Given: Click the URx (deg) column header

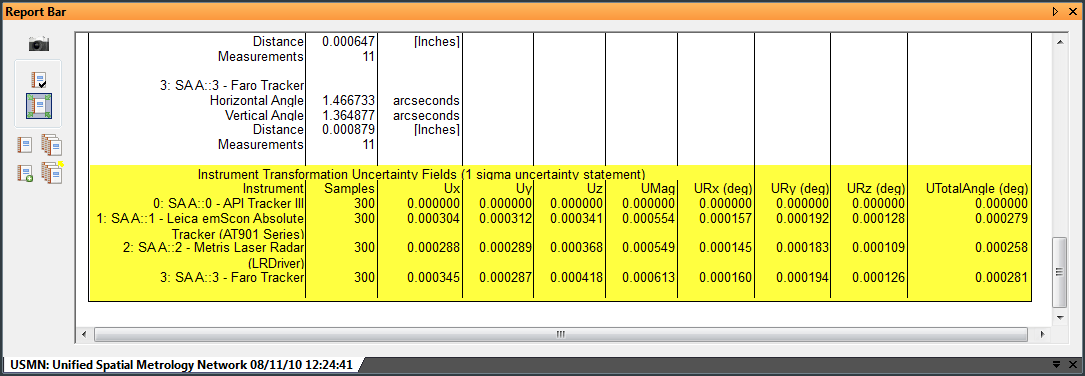Looking at the screenshot, I should [723, 188].
